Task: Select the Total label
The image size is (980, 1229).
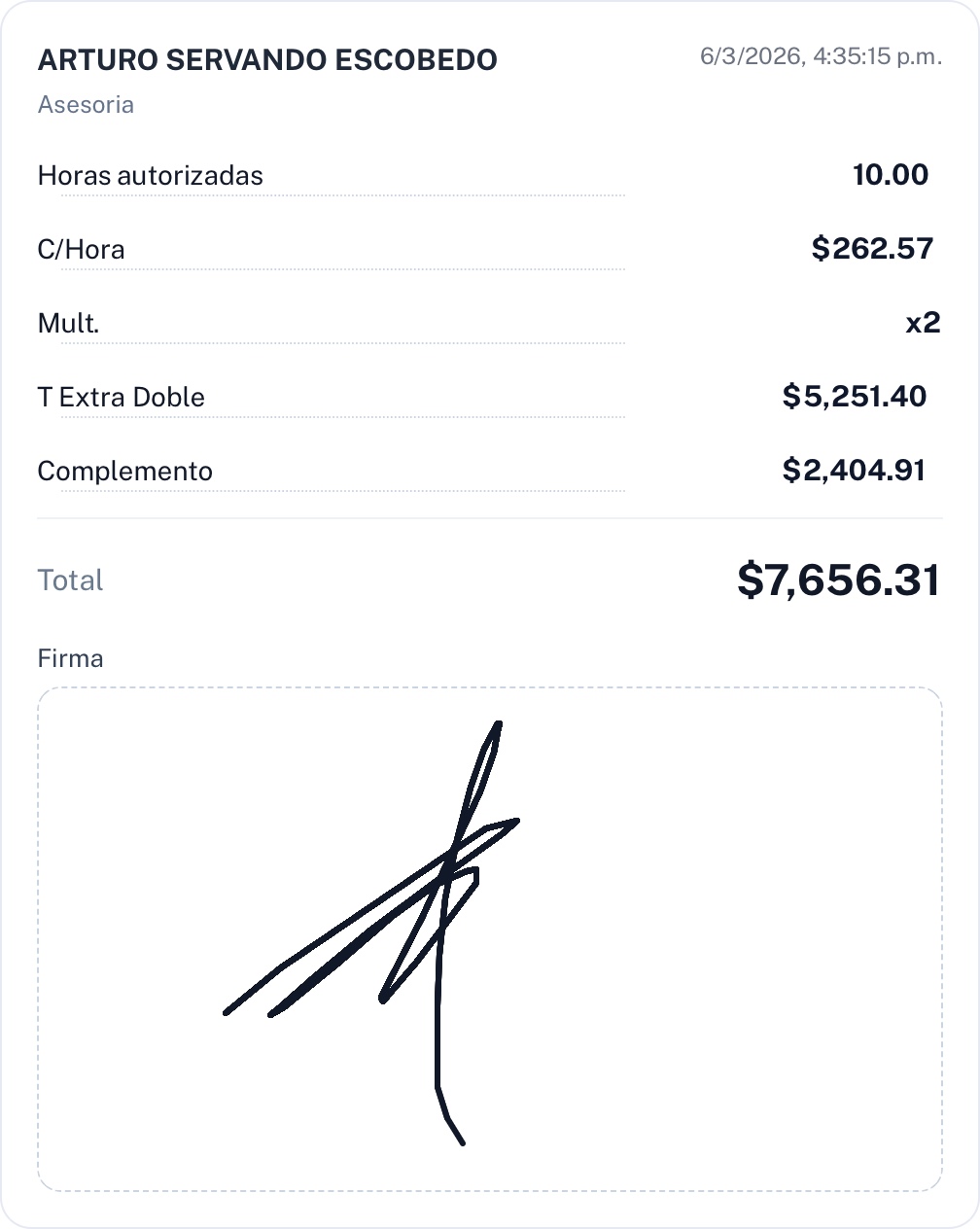Action: [x=71, y=580]
